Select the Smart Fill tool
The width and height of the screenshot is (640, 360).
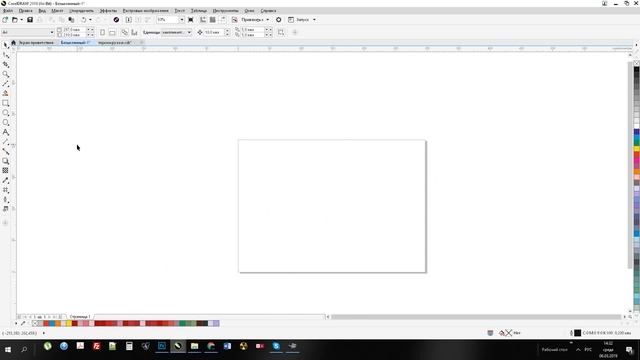coord(6,209)
